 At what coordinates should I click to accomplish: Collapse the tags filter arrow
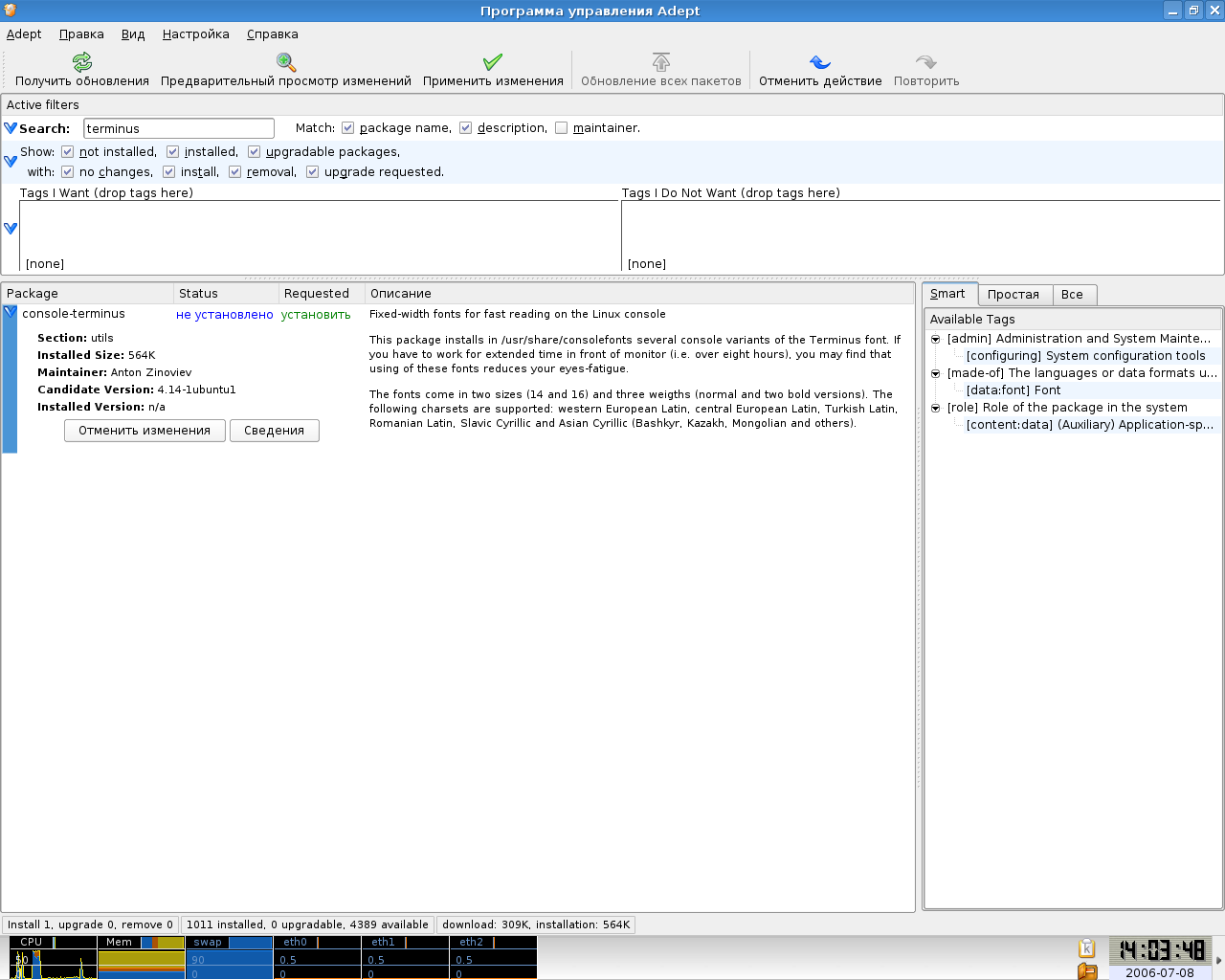coord(11,229)
